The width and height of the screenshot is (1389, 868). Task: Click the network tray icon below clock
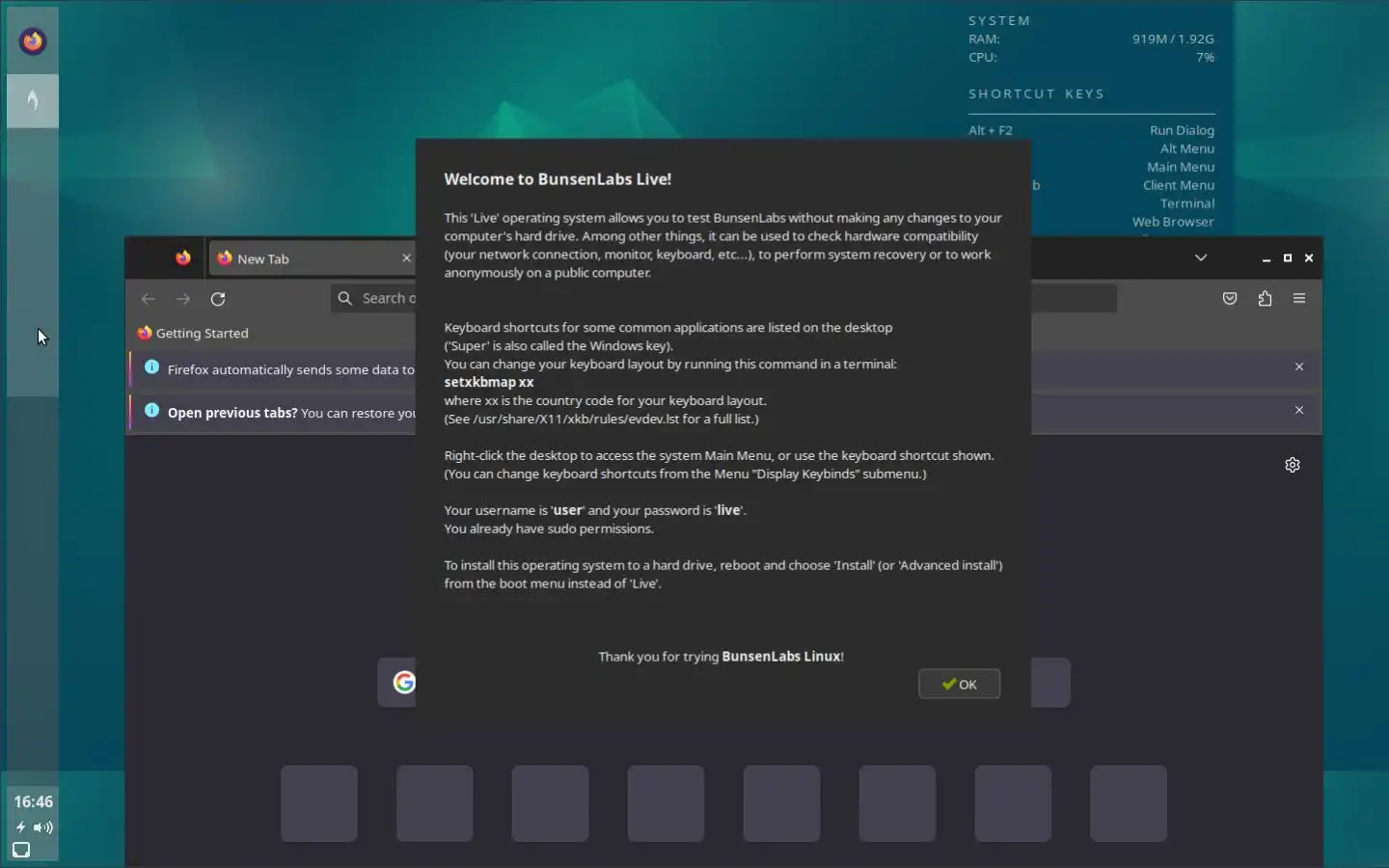[21, 850]
